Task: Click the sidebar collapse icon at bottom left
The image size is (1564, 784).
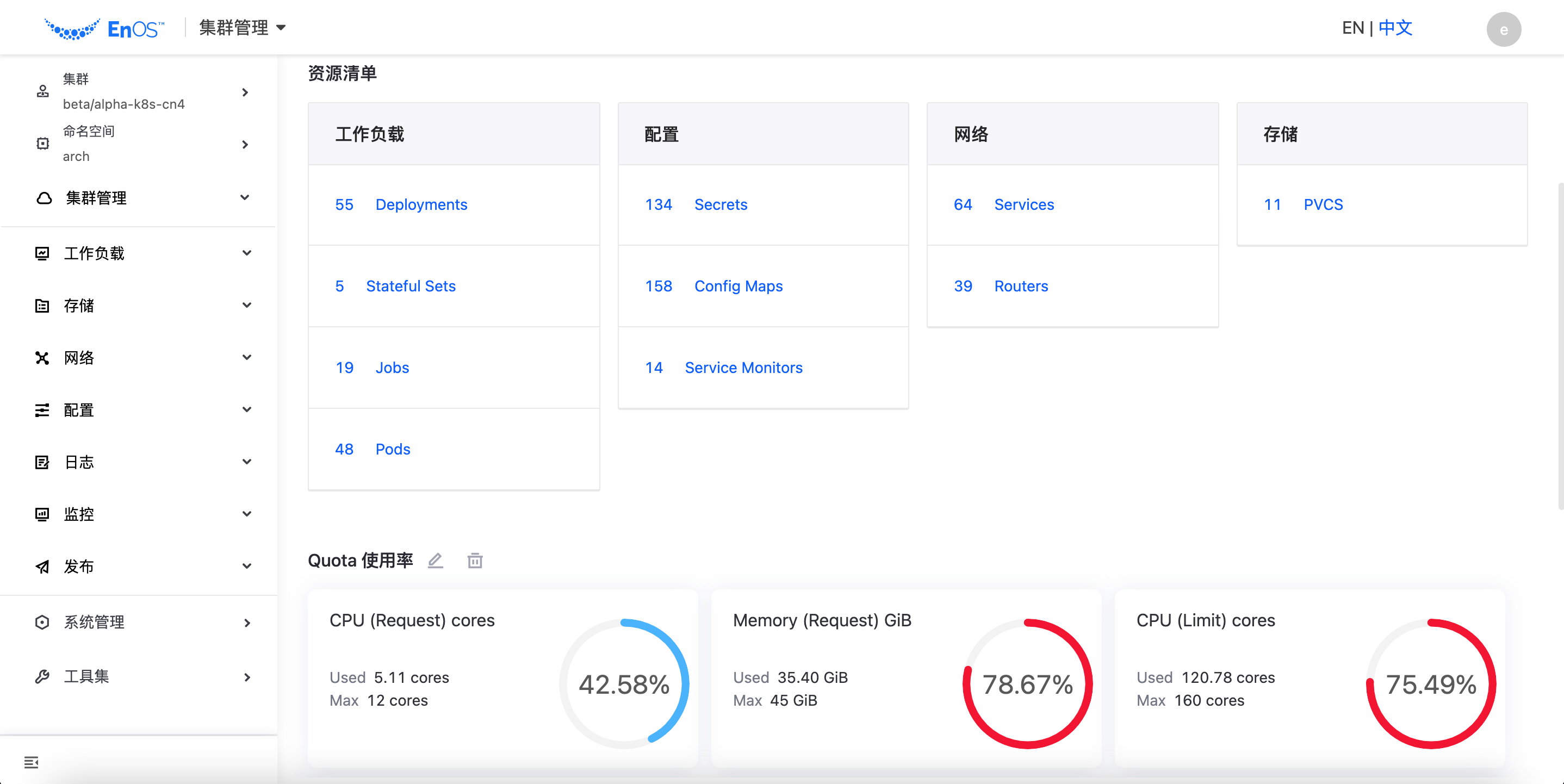Action: pos(31,762)
